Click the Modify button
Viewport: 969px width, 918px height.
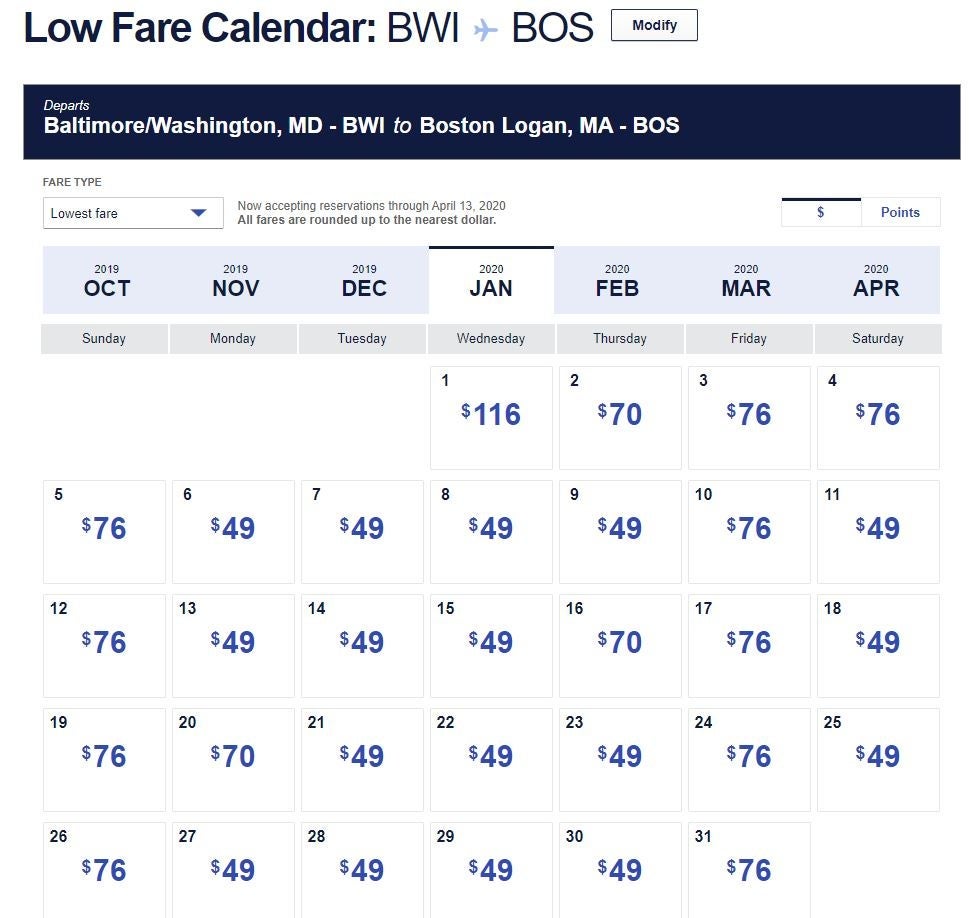click(x=654, y=25)
